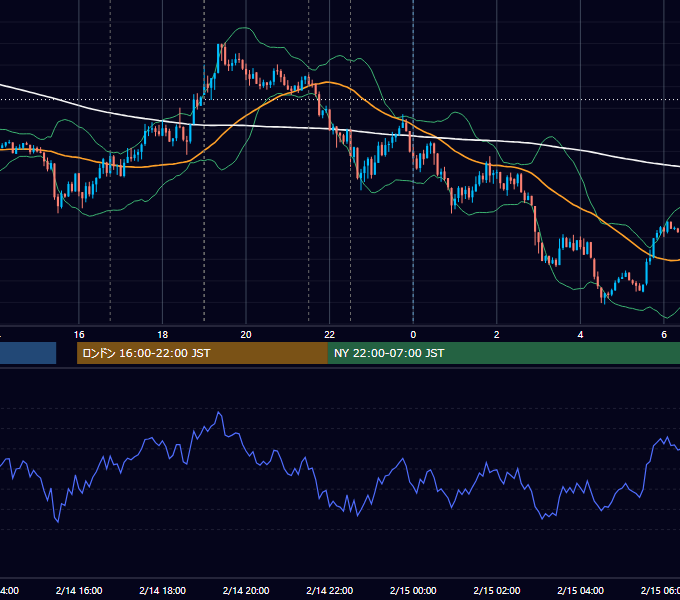Click the 2/14 20:00 date label
The width and height of the screenshot is (680, 600).
point(246,590)
